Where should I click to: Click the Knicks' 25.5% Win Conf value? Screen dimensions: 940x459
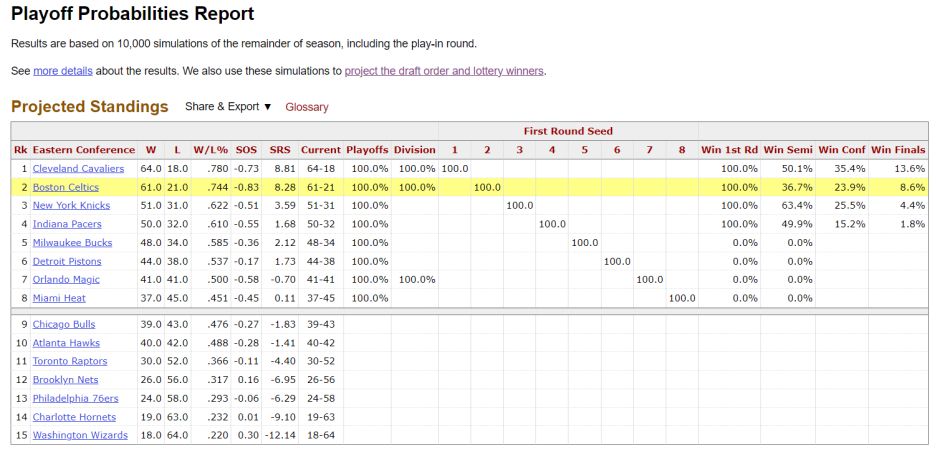pos(849,206)
